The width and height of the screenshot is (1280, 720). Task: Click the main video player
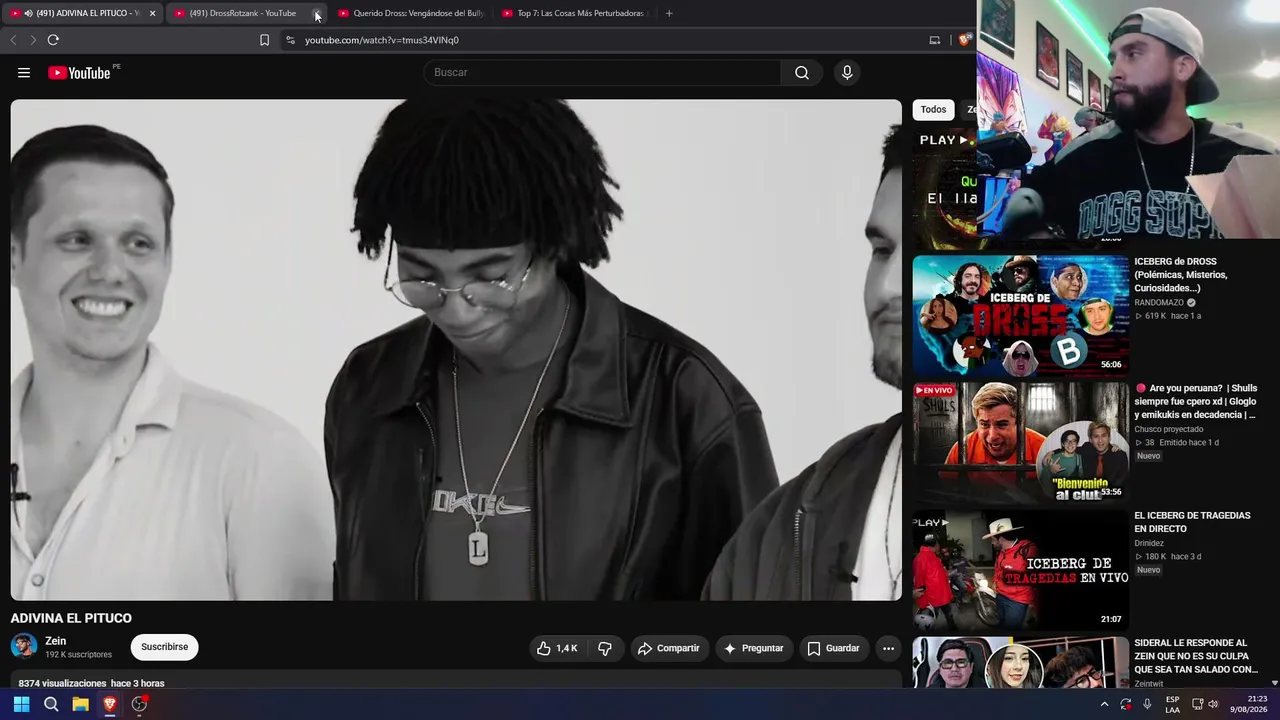pos(456,350)
